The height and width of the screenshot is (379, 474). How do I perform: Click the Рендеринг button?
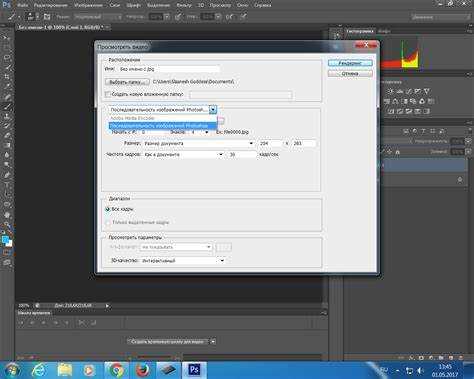[x=350, y=63]
